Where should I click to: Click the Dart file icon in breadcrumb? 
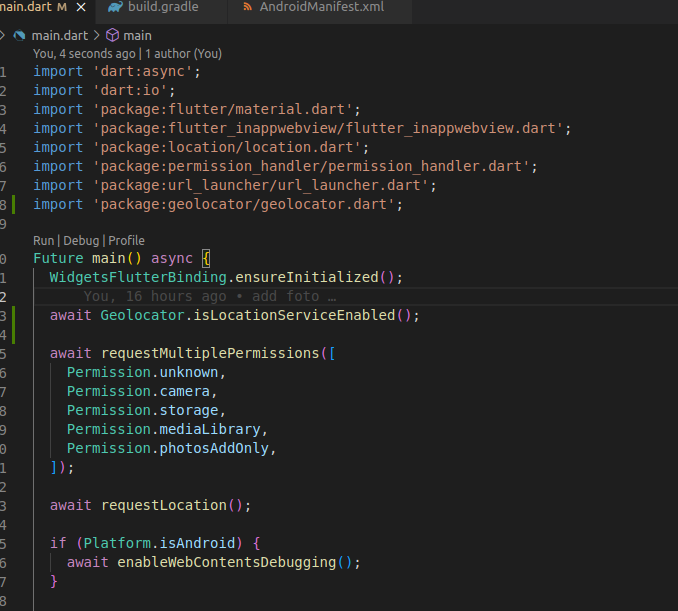19,35
